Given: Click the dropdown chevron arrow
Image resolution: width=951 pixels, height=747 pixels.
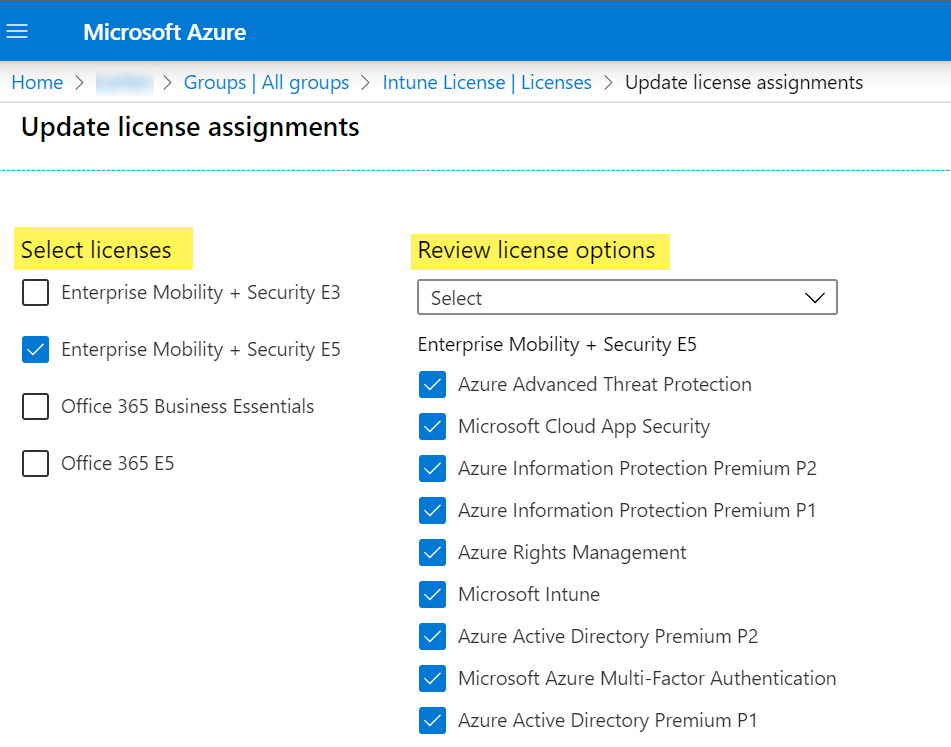Looking at the screenshot, I should pos(814,298).
